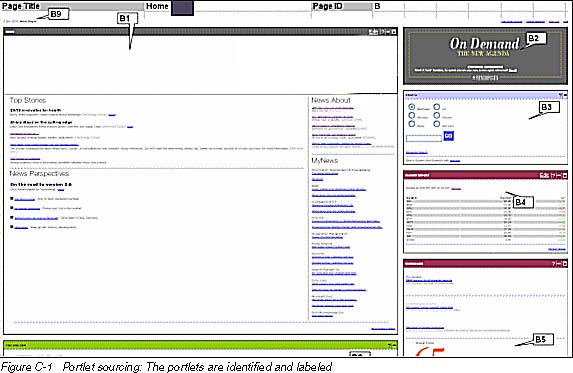
Task: Collapse the stock quotes portlet
Action: (x=559, y=175)
